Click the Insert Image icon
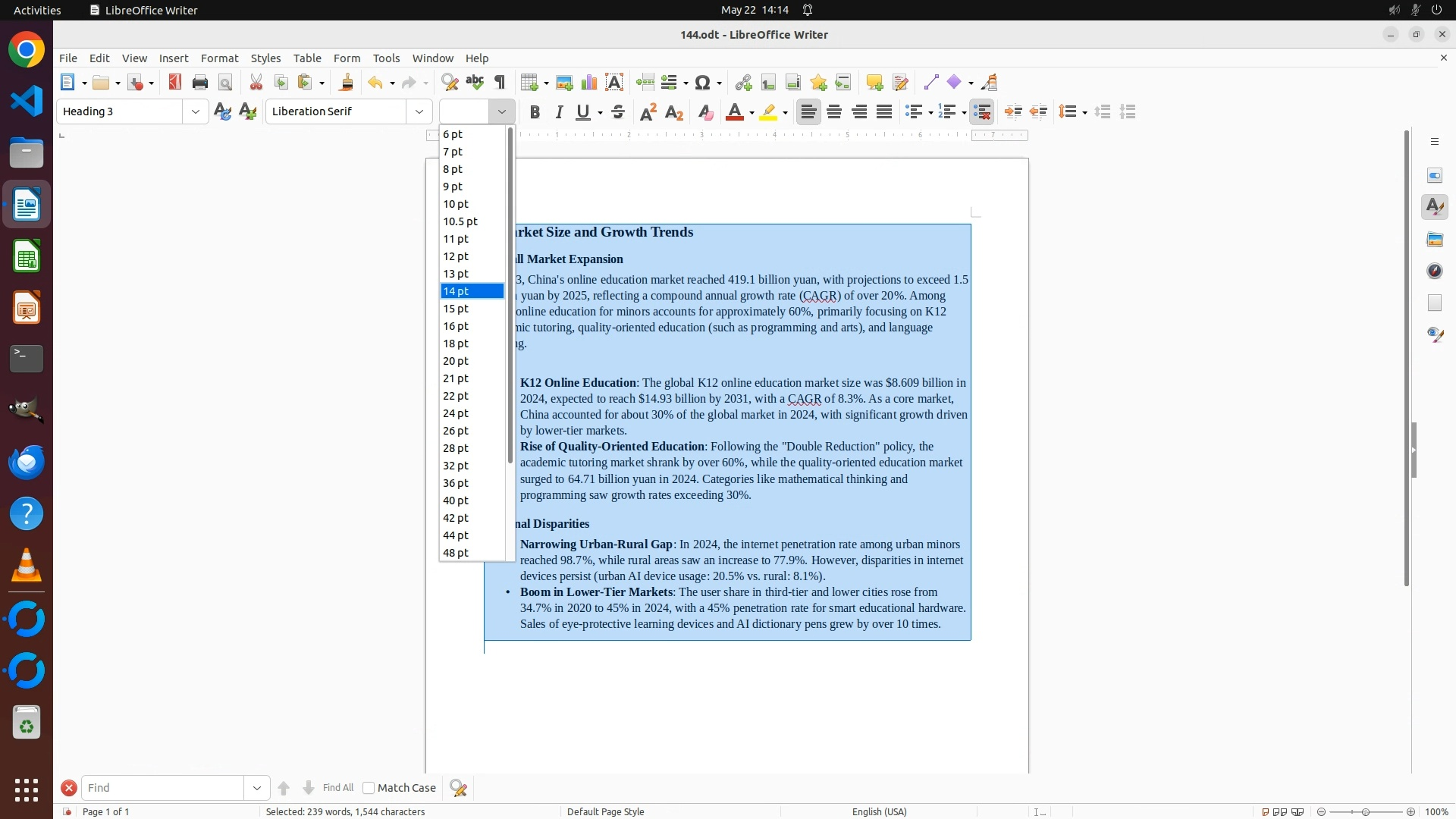Screen dimensions: 1456x819 click(564, 83)
